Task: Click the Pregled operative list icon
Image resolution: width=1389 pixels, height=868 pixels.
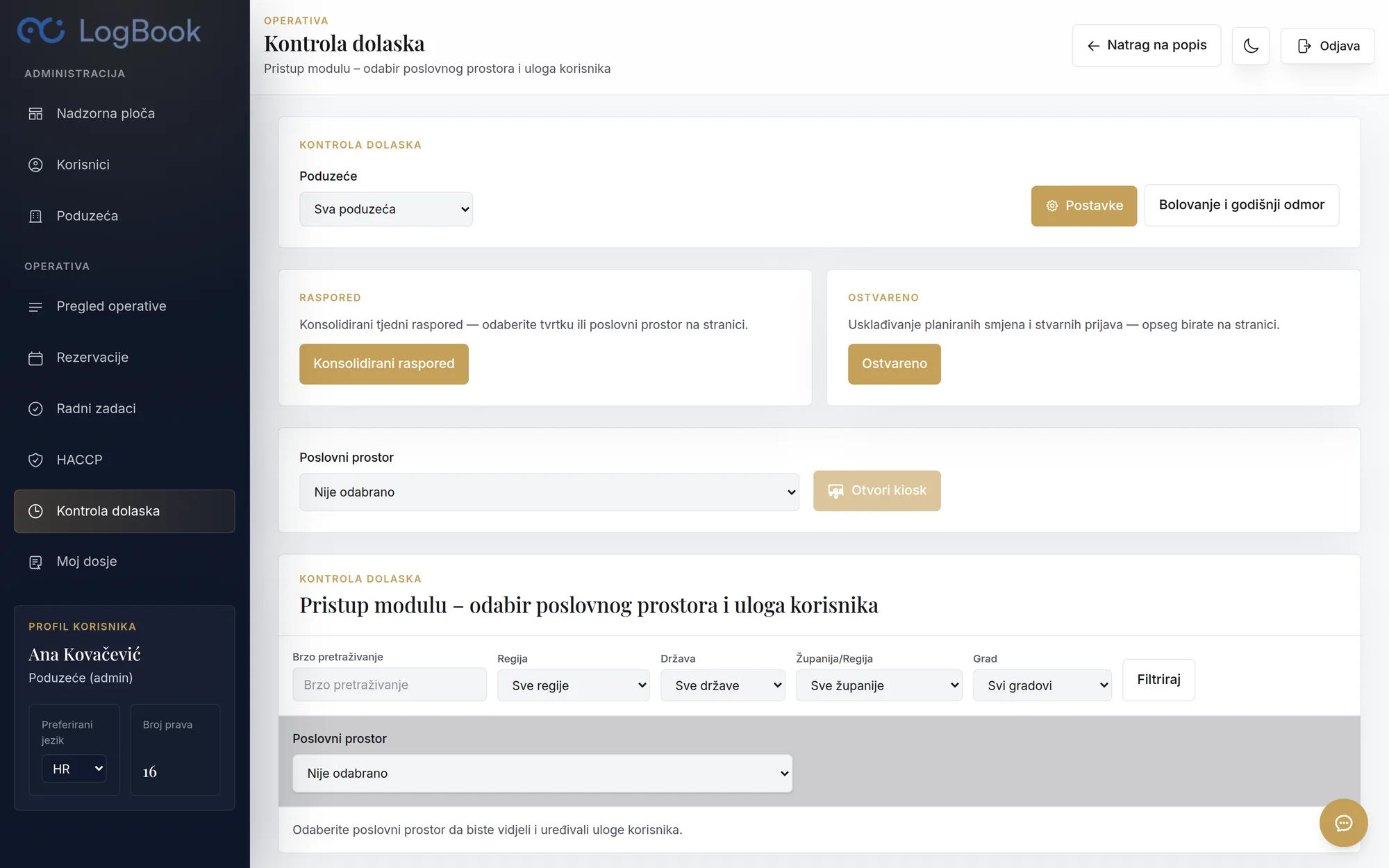Action: 35,306
